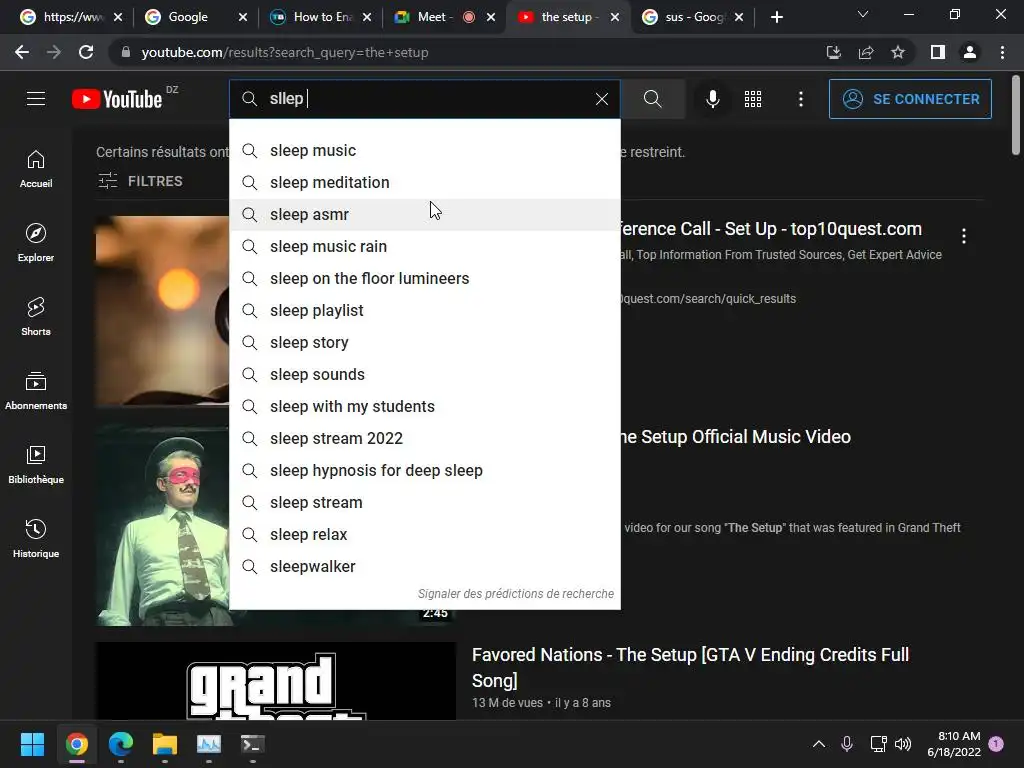This screenshot has height=768, width=1024.
Task: Click the page vertical scrollbar
Action: 1016,116
